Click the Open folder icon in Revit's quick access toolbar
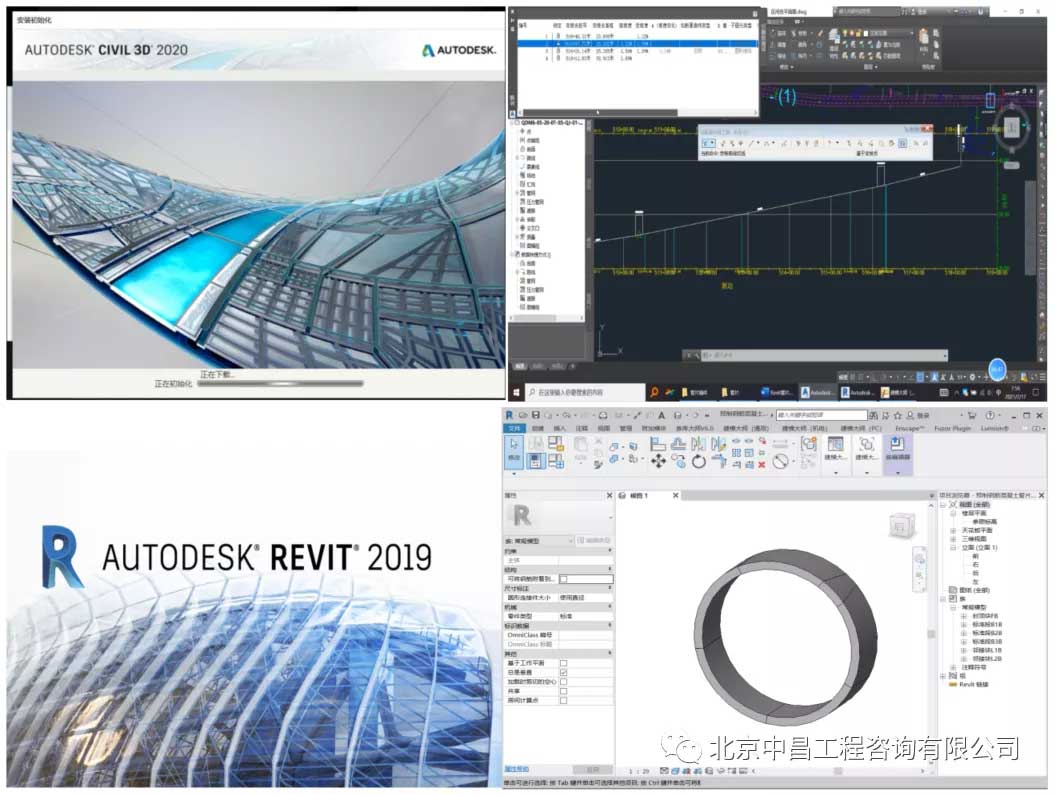Image resolution: width=1055 pixels, height=795 pixels. (x=523, y=415)
